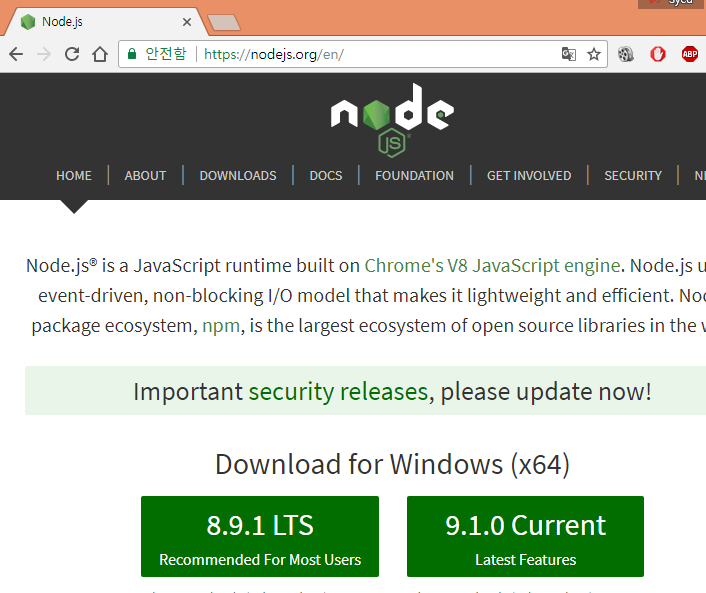
Task: Go back with the browser back arrow
Action: click(x=16, y=54)
